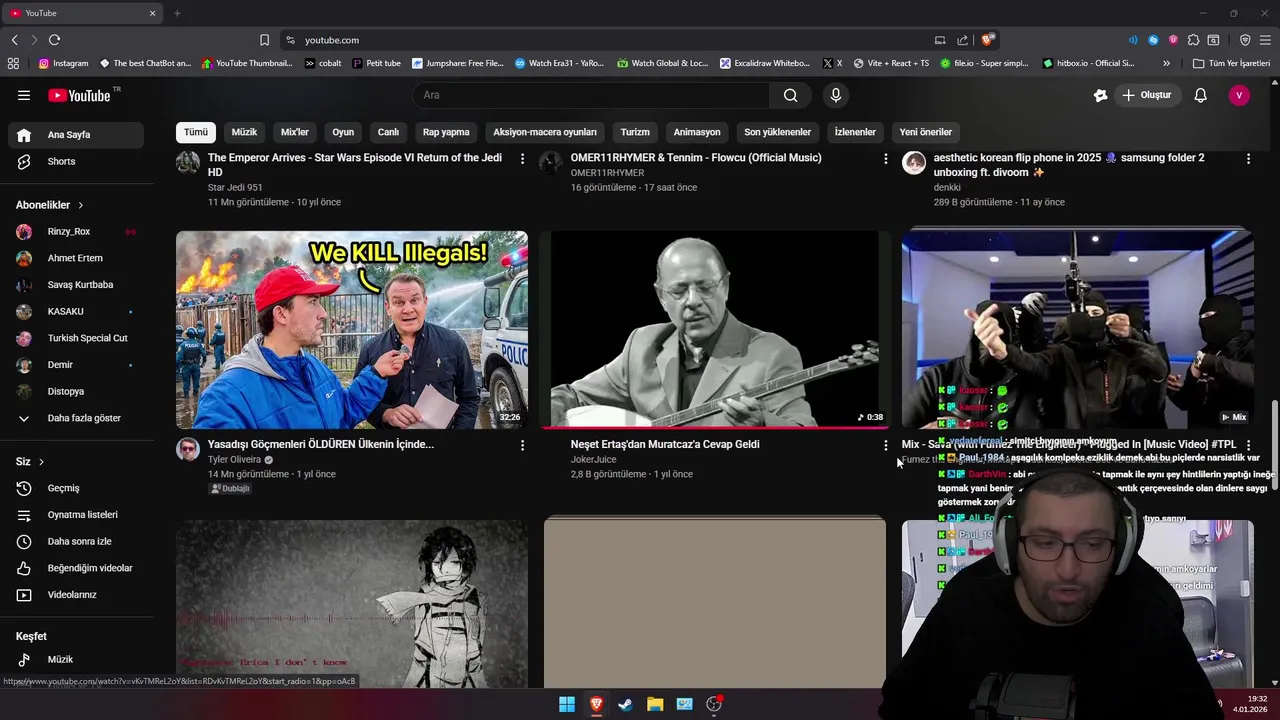Open Geçmiş history
The height and width of the screenshot is (720, 1280).
pyautogui.click(x=76, y=488)
